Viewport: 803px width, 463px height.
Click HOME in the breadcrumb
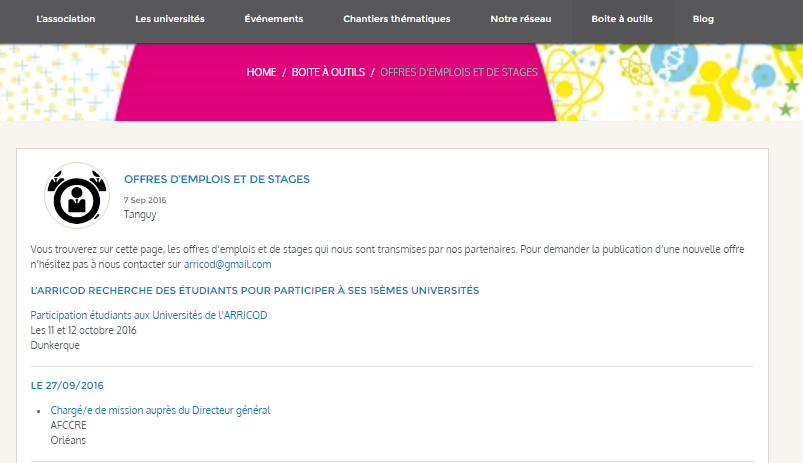261,73
